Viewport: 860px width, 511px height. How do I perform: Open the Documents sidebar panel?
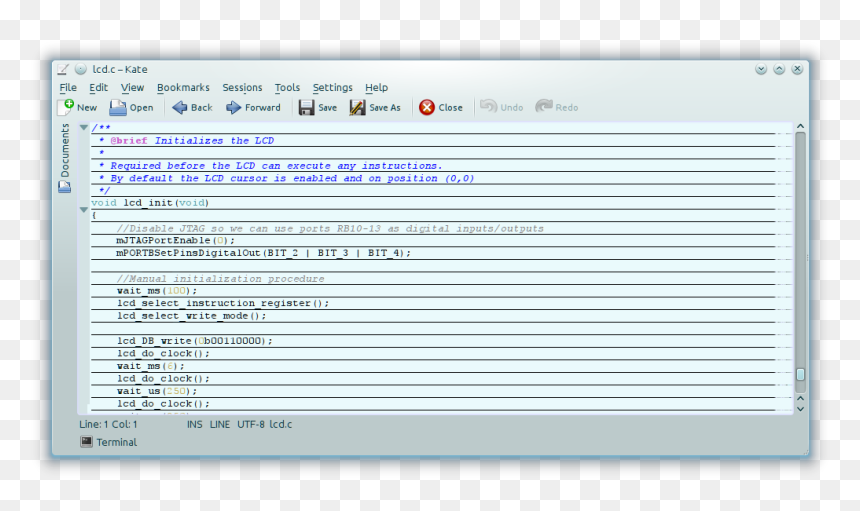(x=65, y=158)
